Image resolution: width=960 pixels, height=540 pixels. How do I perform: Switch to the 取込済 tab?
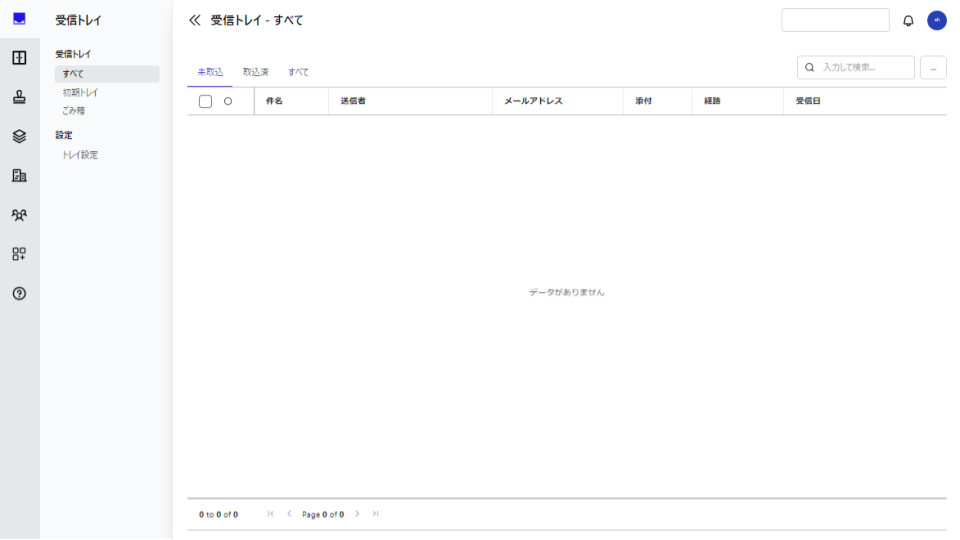255,72
